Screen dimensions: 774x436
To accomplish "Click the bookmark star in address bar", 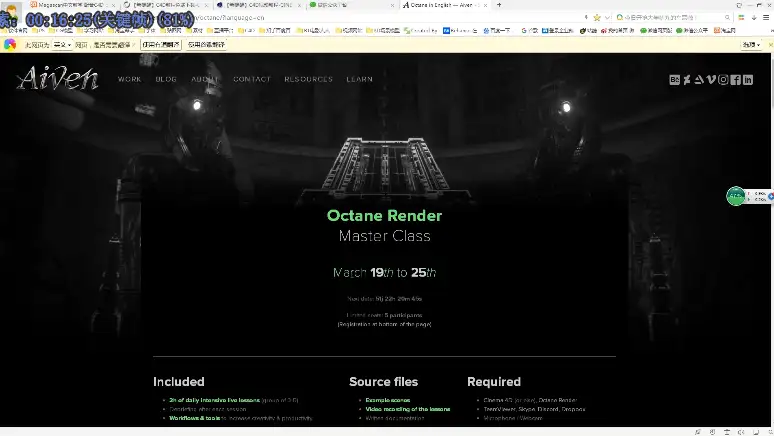I will point(597,18).
